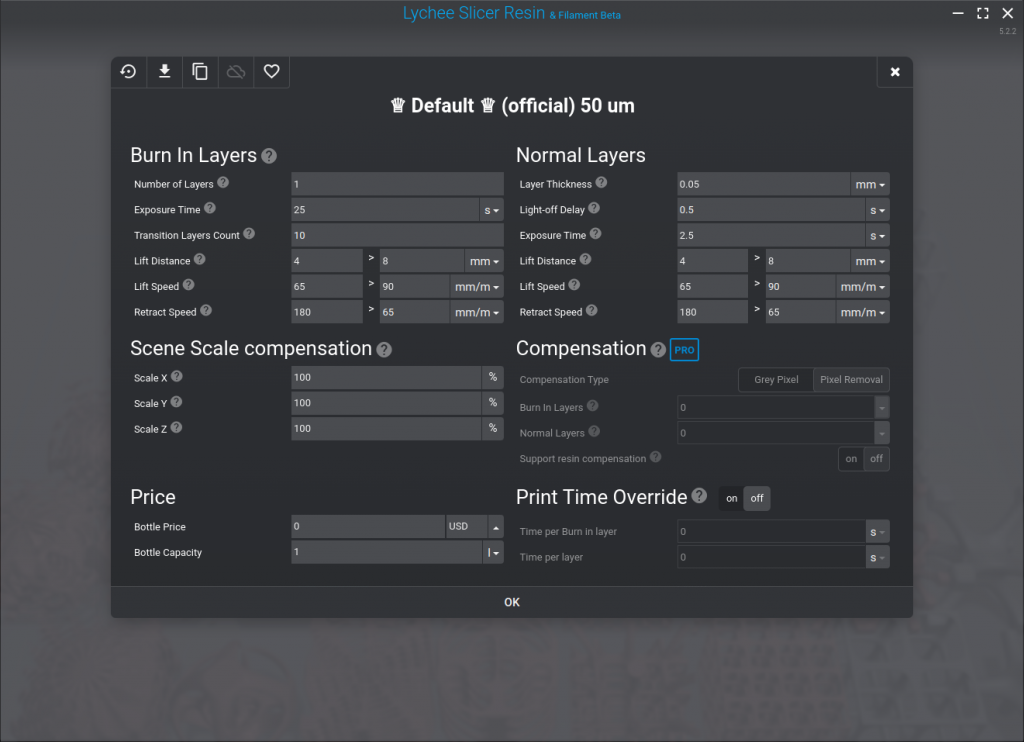
Task: Edit Burn In Exposure Time value
Action: pos(385,210)
